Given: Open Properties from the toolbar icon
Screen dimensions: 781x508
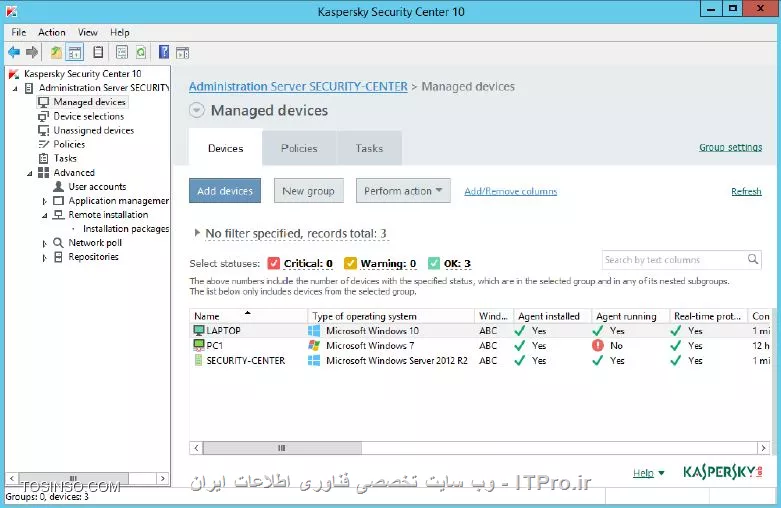Looking at the screenshot, I should tap(122, 52).
